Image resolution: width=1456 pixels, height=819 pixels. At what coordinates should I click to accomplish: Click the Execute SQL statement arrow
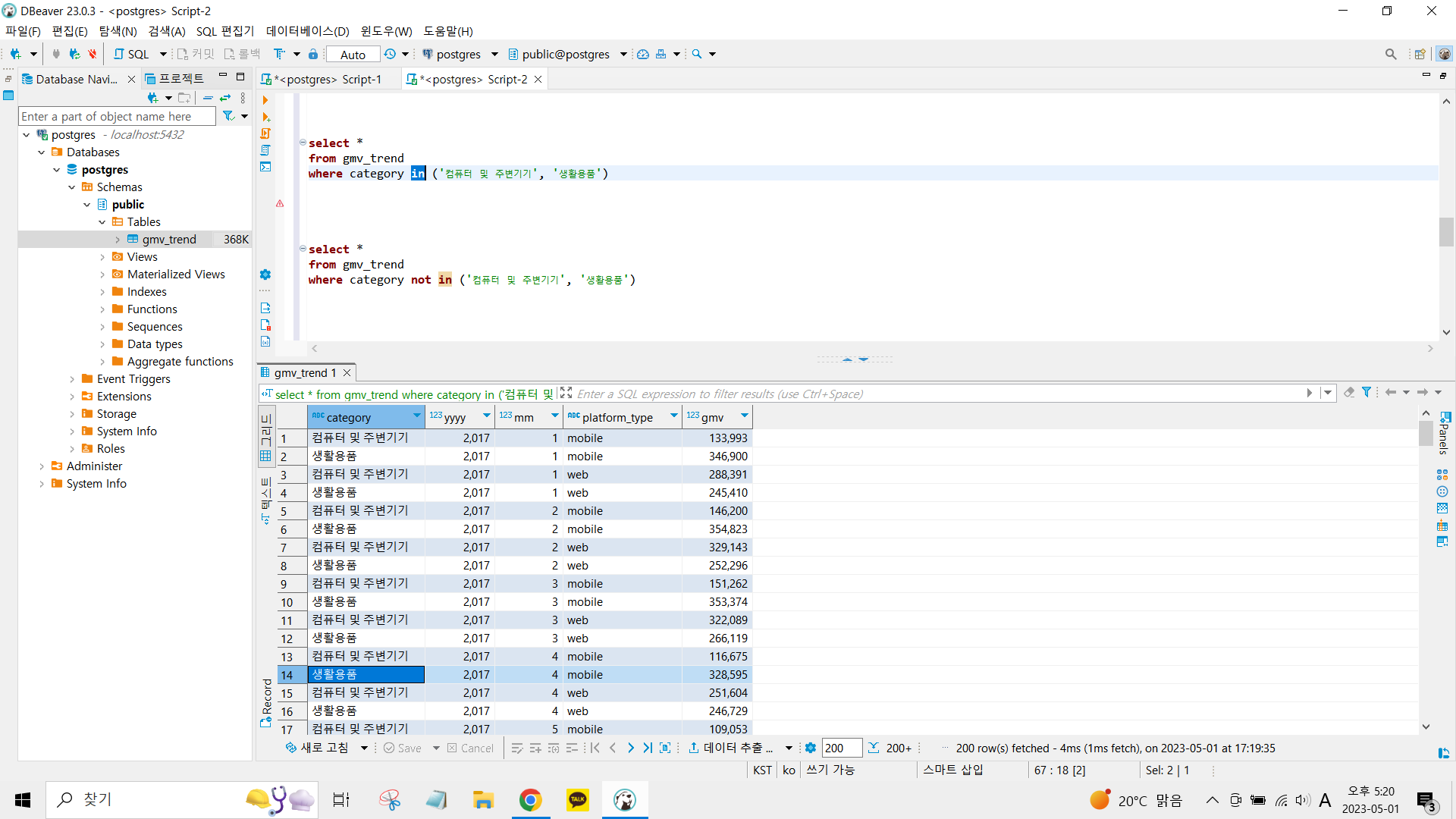pyautogui.click(x=265, y=100)
